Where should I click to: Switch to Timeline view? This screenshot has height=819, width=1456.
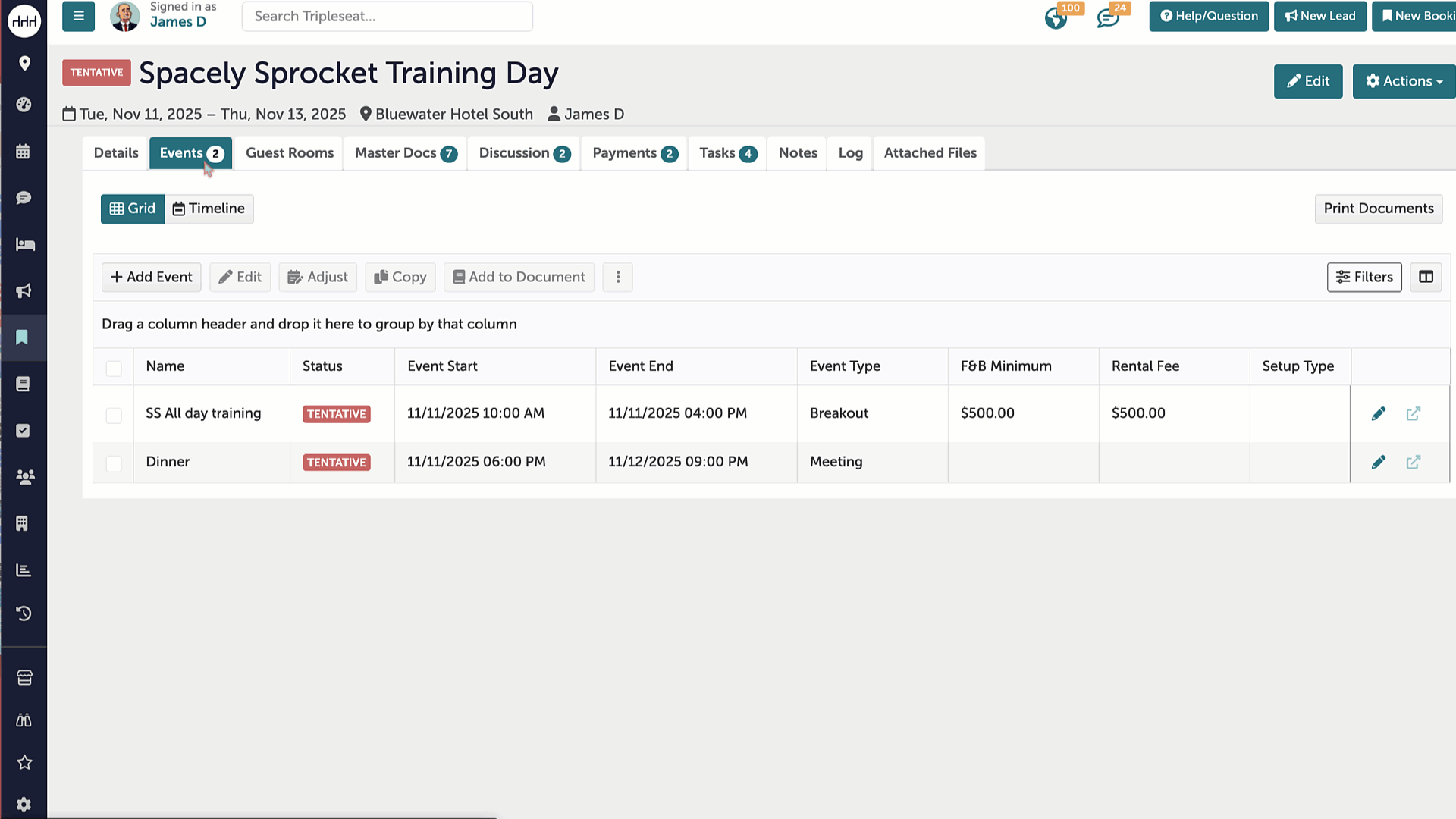coord(209,209)
